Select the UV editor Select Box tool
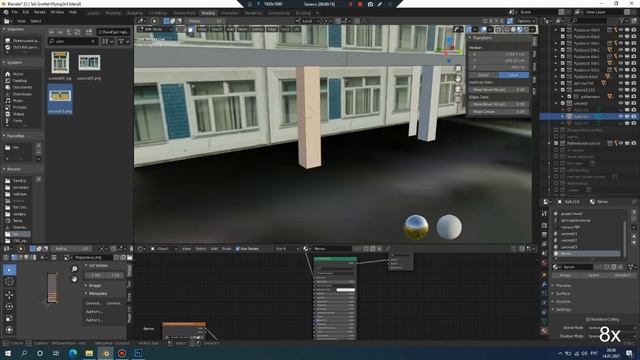 pos(9,270)
